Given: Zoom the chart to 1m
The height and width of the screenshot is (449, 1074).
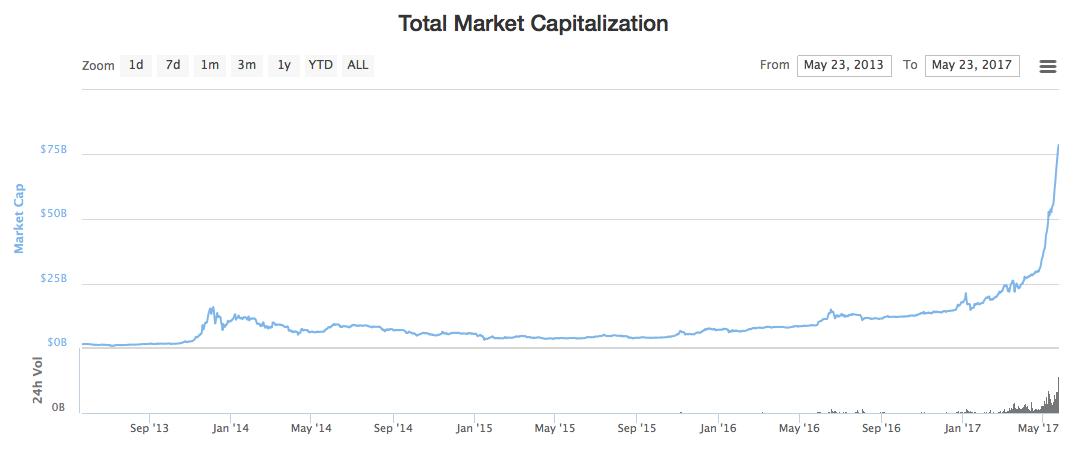Looking at the screenshot, I should click(210, 65).
